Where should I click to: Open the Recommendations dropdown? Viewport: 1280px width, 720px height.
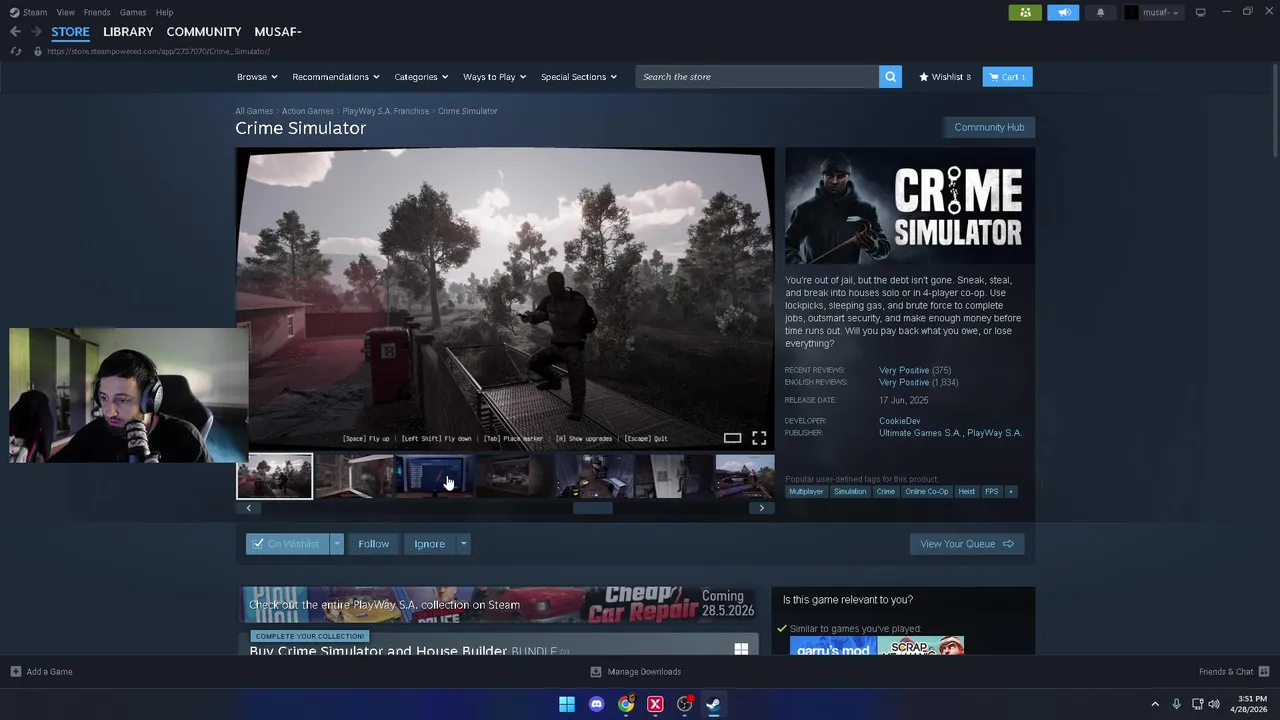point(336,77)
